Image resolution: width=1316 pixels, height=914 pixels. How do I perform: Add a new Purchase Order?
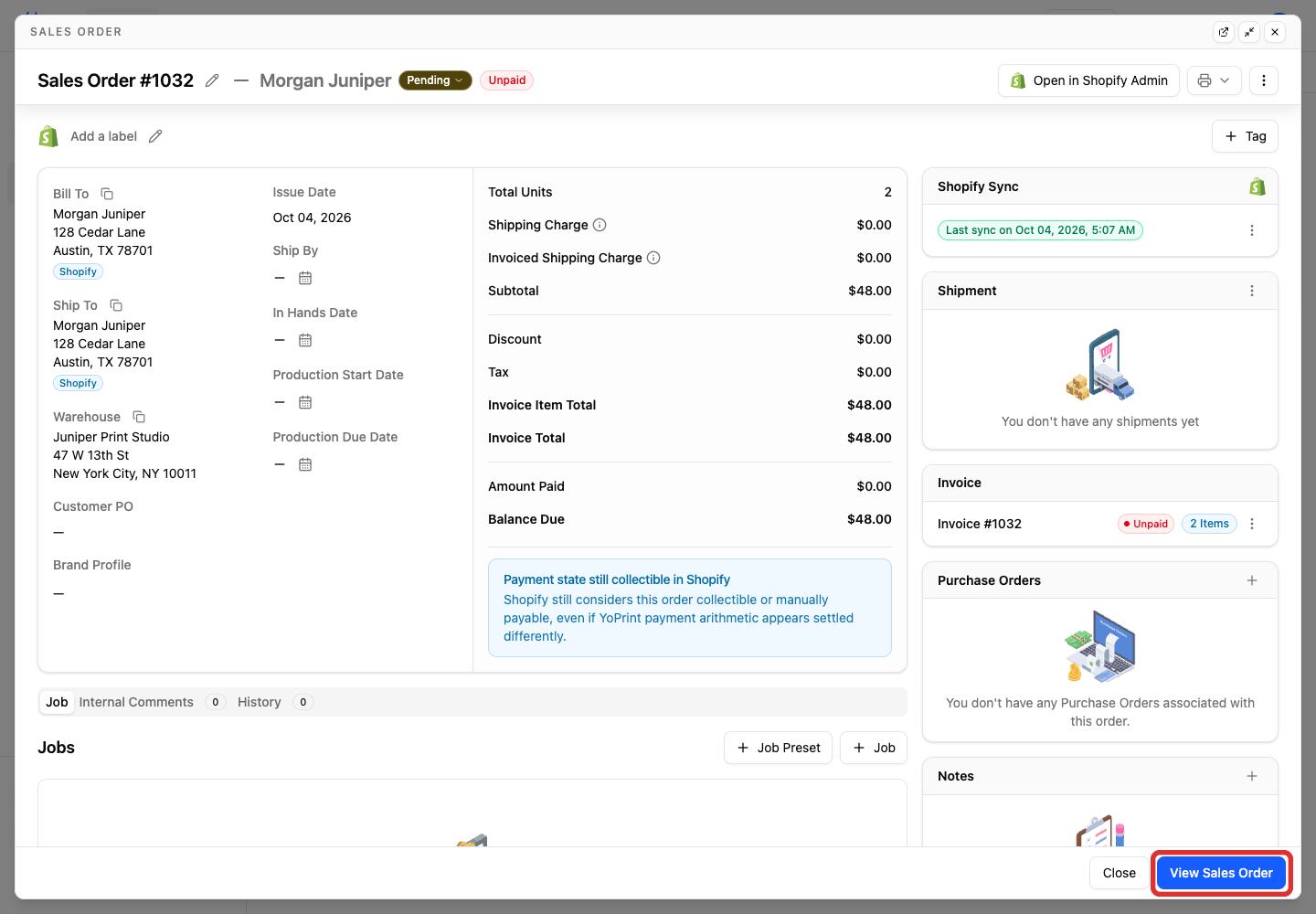[x=1252, y=580]
